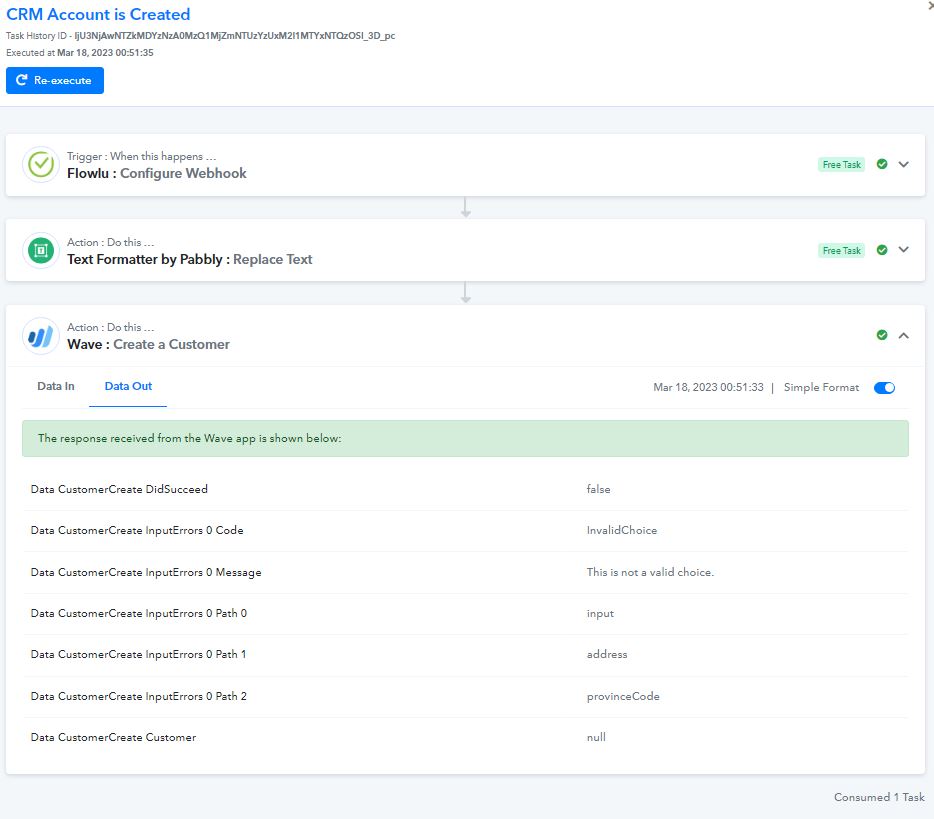Click the Wave response received green banner
The height and width of the screenshot is (819, 934).
pyautogui.click(x=465, y=439)
